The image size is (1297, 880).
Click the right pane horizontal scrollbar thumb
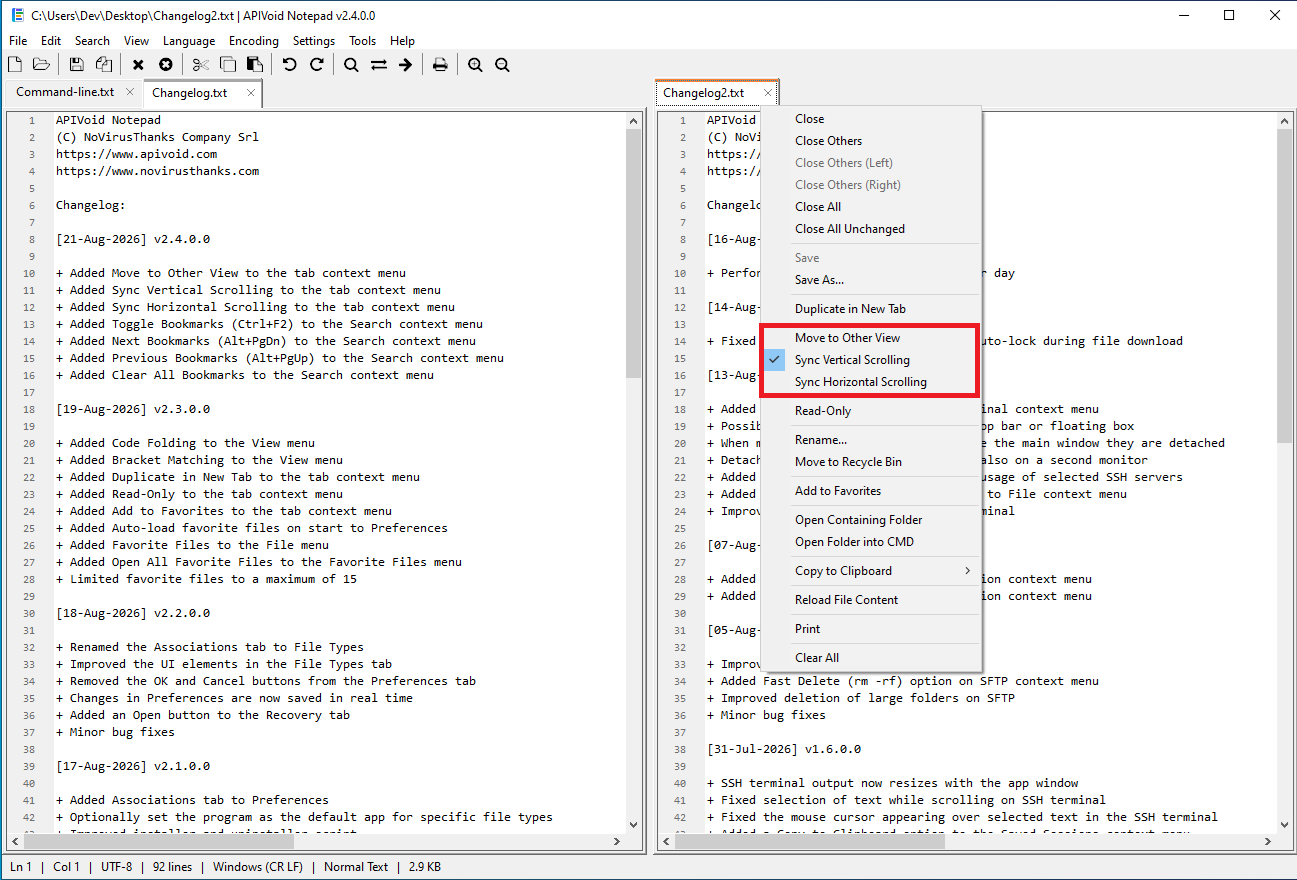tap(810, 841)
